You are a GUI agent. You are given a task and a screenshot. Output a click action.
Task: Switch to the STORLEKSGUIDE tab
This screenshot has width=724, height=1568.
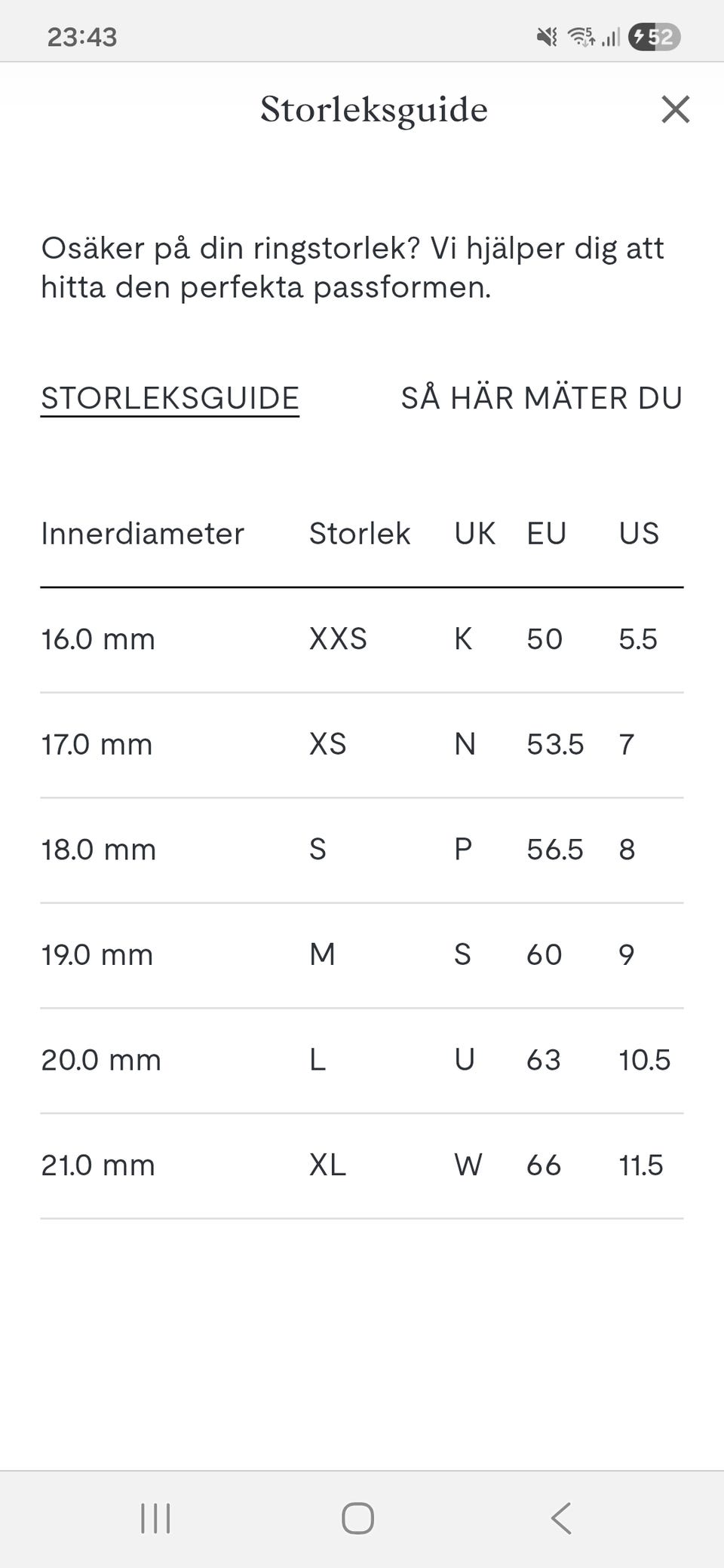point(170,398)
